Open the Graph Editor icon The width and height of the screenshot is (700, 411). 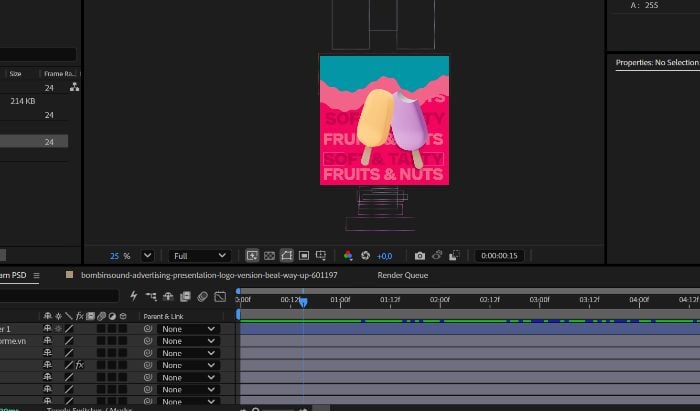click(220, 296)
